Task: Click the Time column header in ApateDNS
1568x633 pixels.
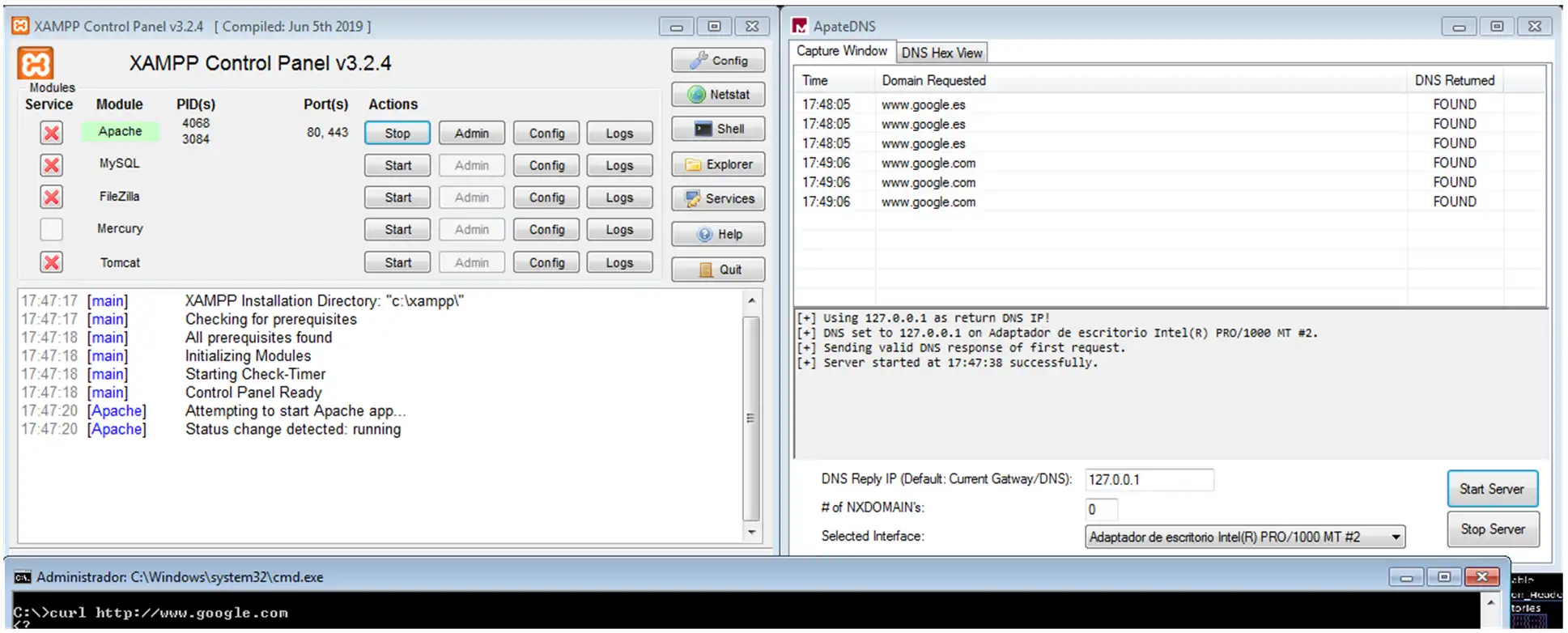Action: tap(835, 80)
